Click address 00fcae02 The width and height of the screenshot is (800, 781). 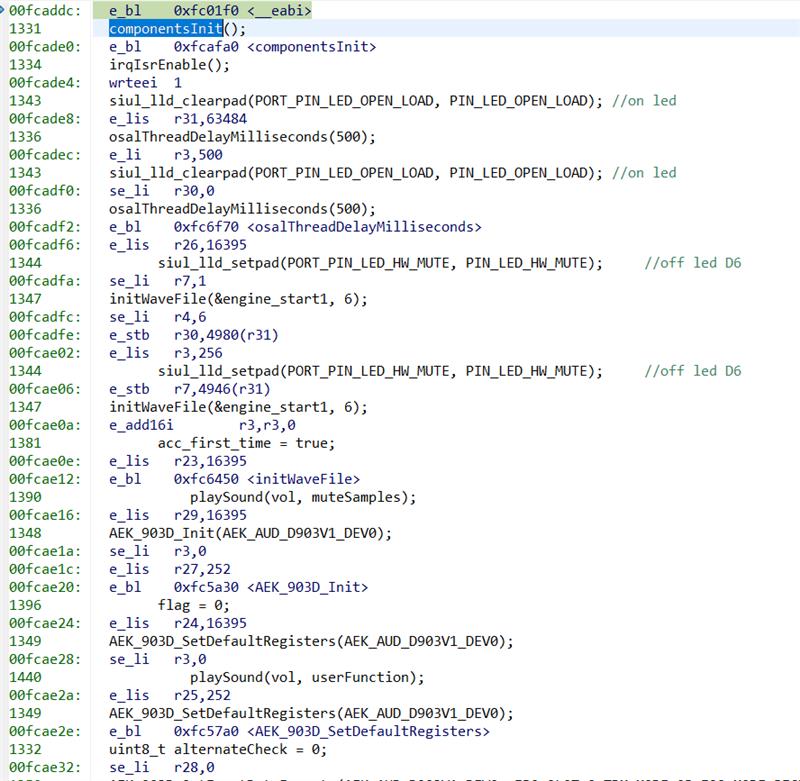point(44,353)
